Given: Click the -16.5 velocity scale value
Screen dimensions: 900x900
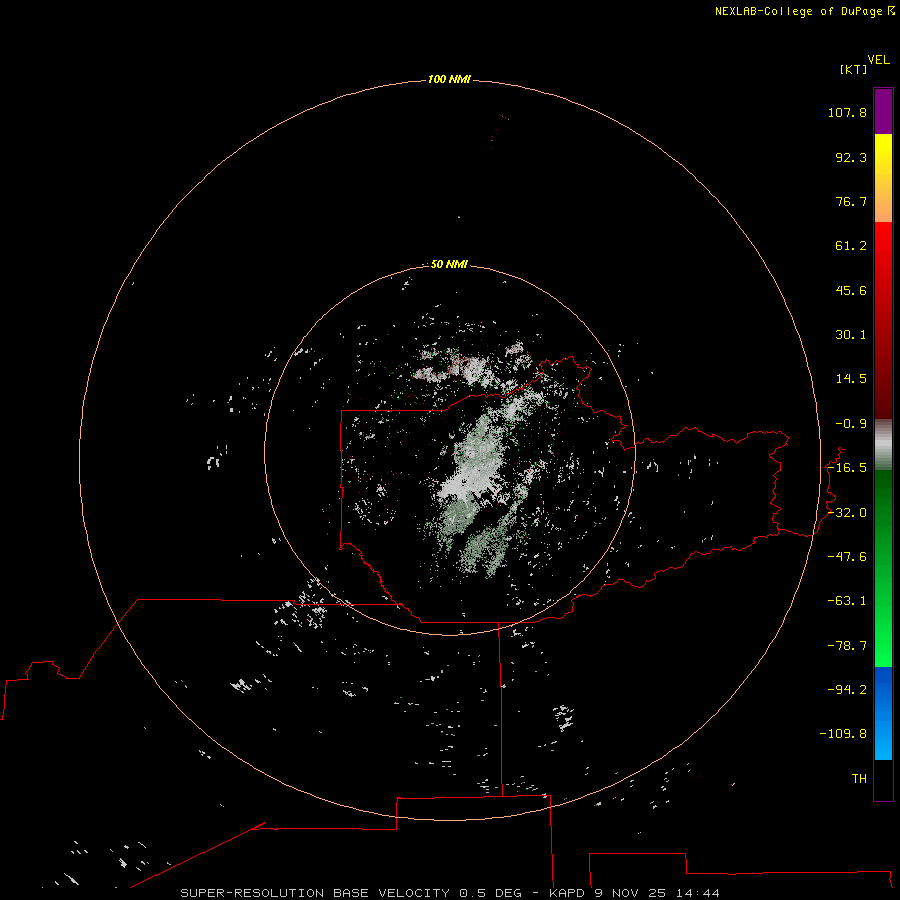Looking at the screenshot, I should 847,468.
